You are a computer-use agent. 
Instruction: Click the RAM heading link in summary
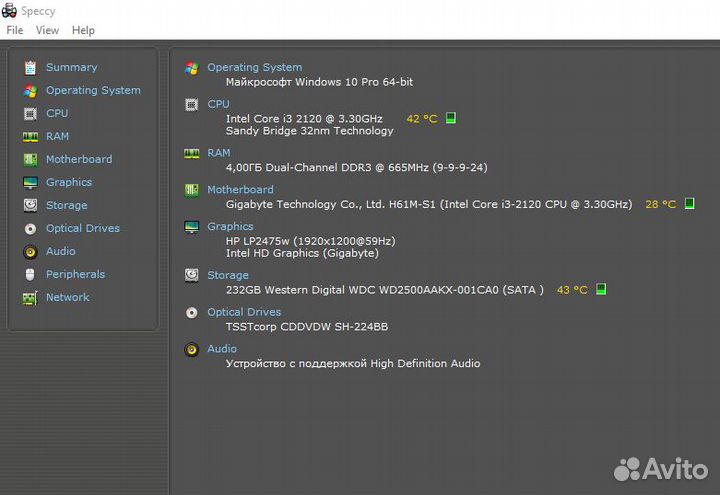219,152
